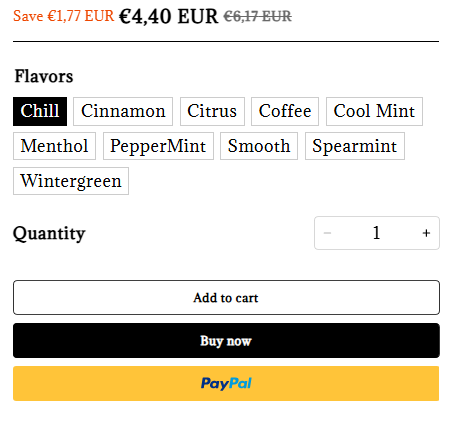The width and height of the screenshot is (463, 421).
Task: Pick the Citrus flavor option
Action: (212, 111)
